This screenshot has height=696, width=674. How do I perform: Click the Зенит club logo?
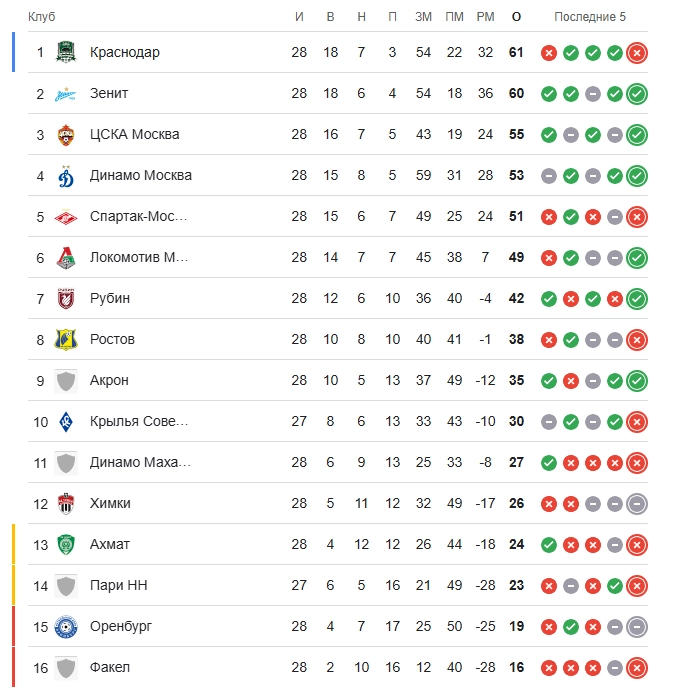tap(66, 94)
